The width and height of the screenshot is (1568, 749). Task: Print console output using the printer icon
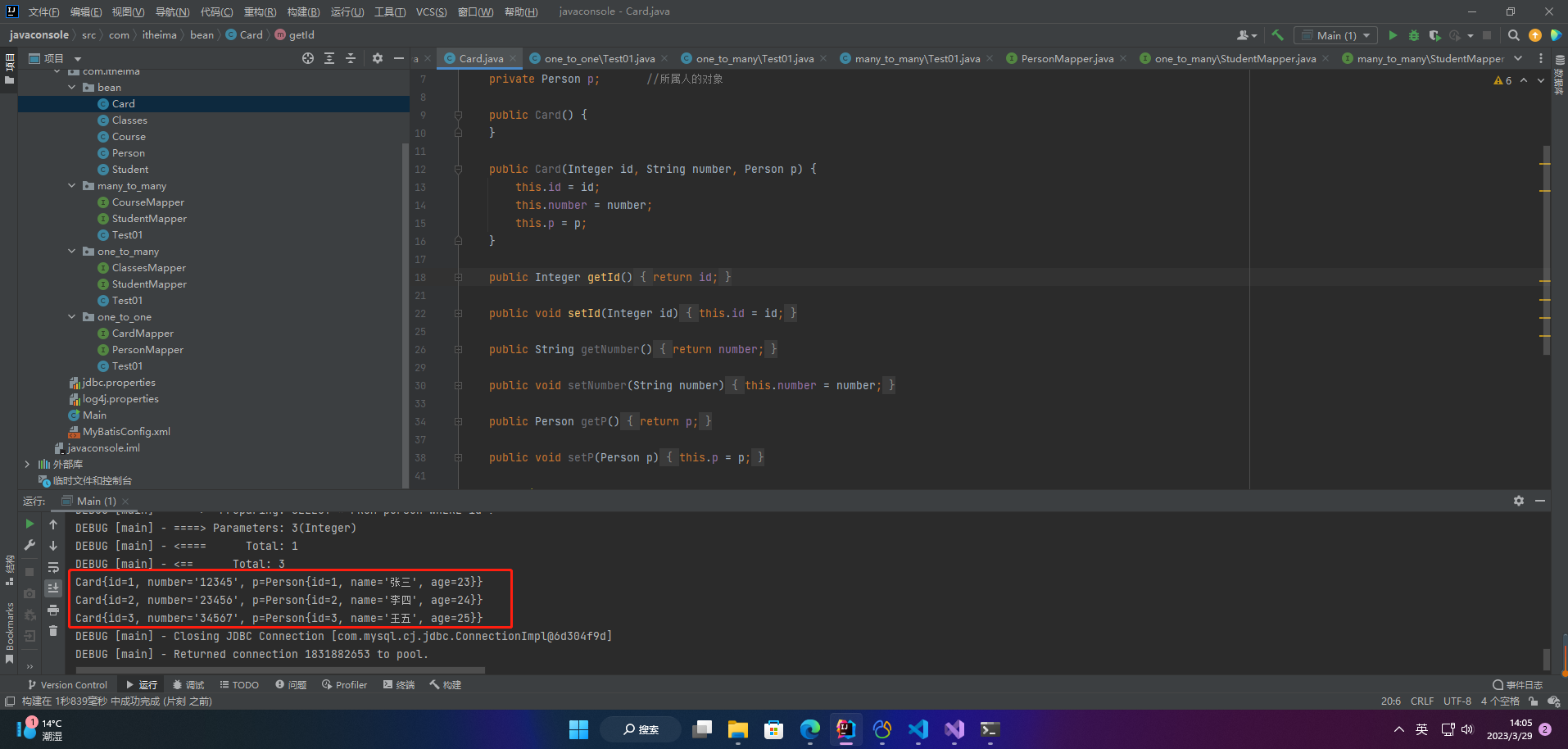pyautogui.click(x=53, y=610)
